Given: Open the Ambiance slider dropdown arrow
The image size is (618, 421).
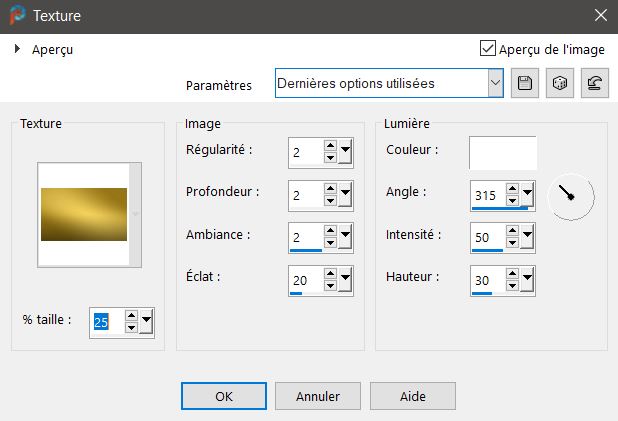Looking at the screenshot, I should pyautogui.click(x=346, y=238).
